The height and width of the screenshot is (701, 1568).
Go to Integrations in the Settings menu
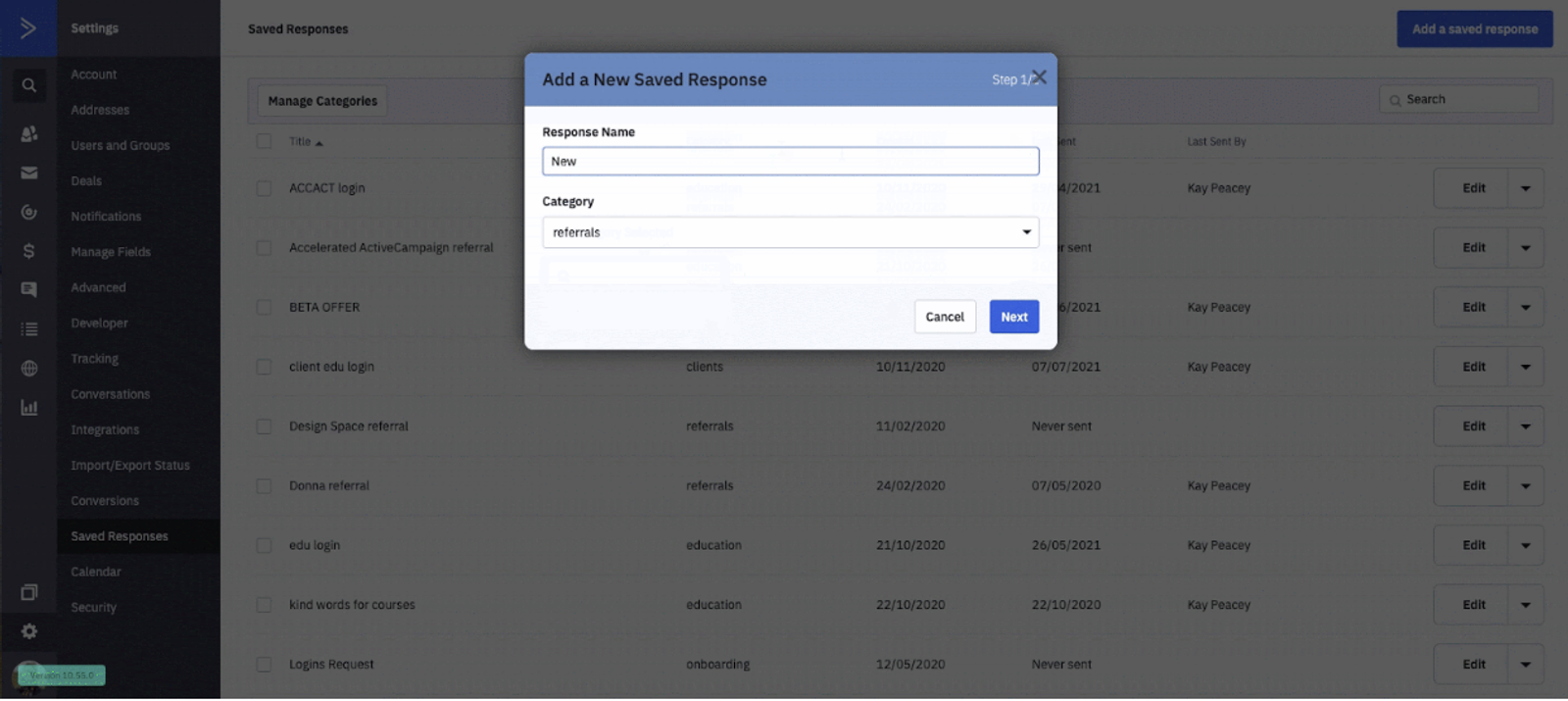point(105,429)
